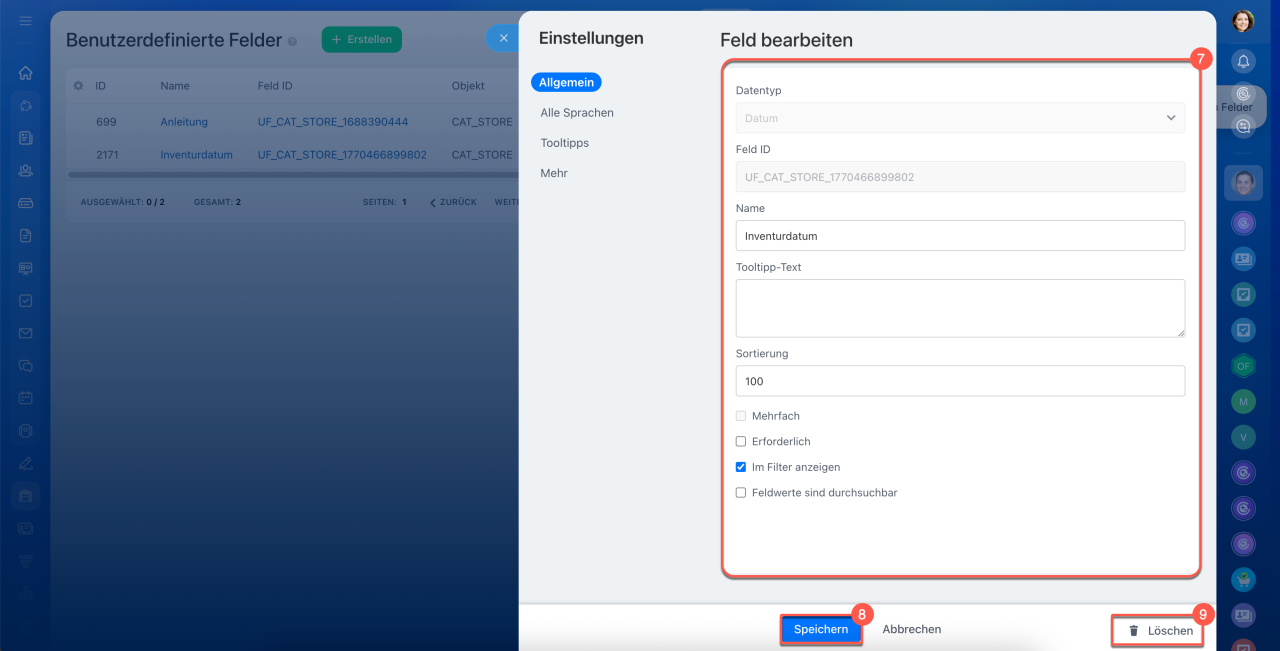
Task: Open the M contact circle in right bar
Action: point(1243,401)
